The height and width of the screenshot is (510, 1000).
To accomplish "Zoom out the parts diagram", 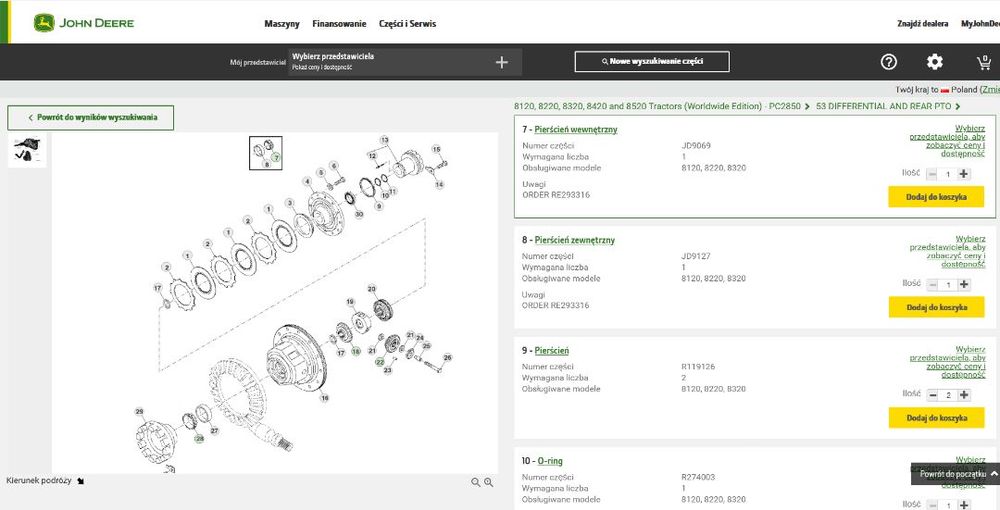I will click(x=475, y=483).
